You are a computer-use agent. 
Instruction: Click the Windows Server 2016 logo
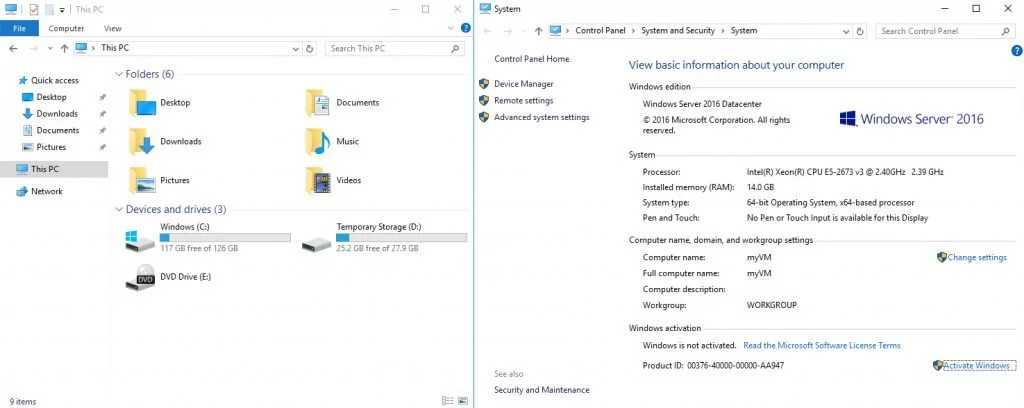coord(911,119)
